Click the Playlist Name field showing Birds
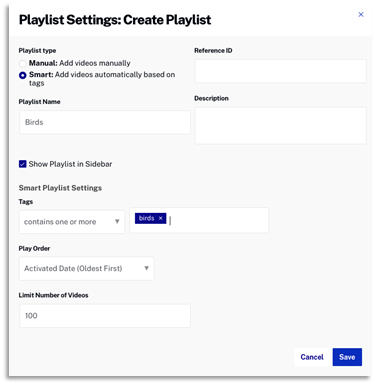 pos(105,122)
